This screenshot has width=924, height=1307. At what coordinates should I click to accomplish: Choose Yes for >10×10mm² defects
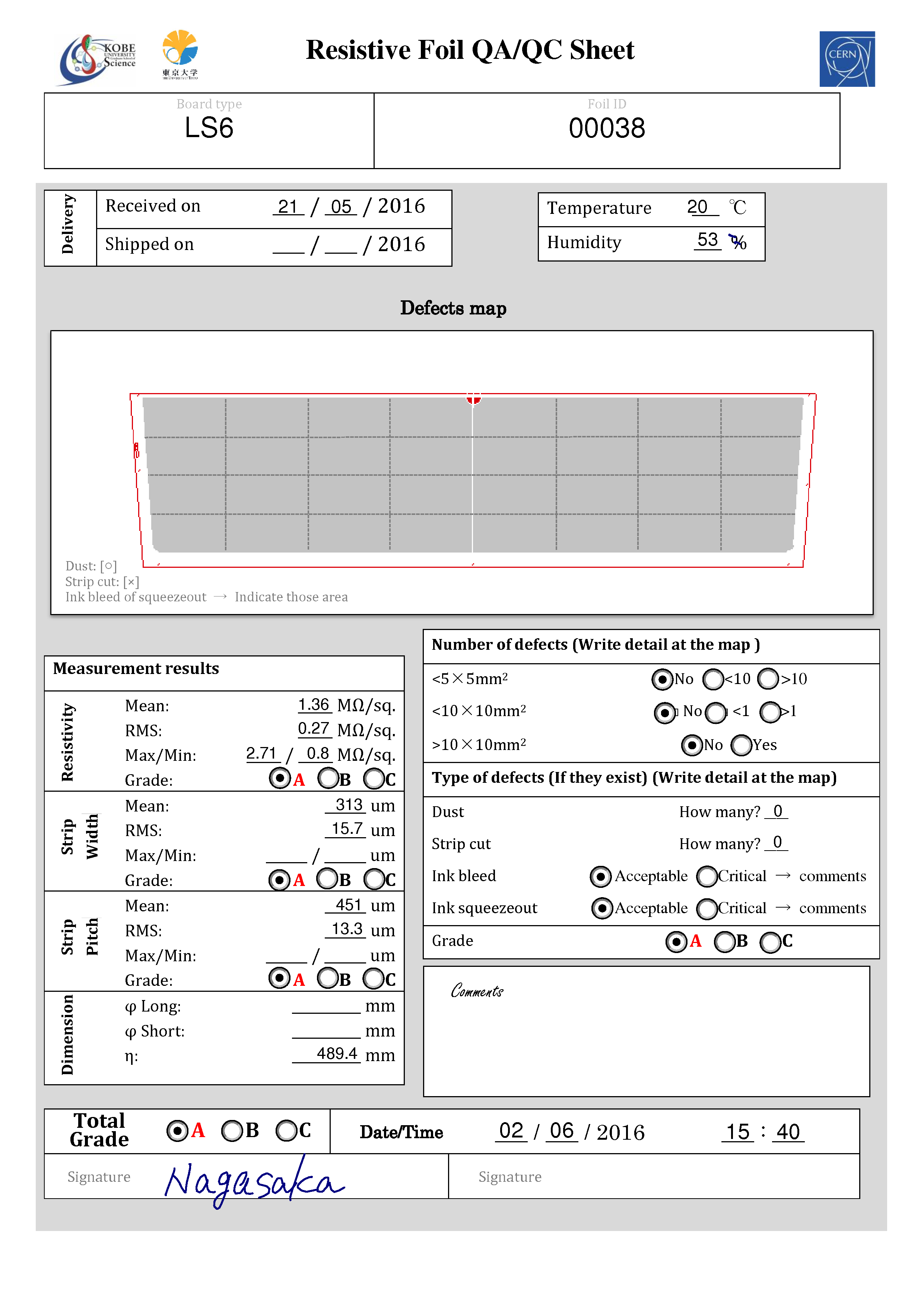(x=742, y=745)
